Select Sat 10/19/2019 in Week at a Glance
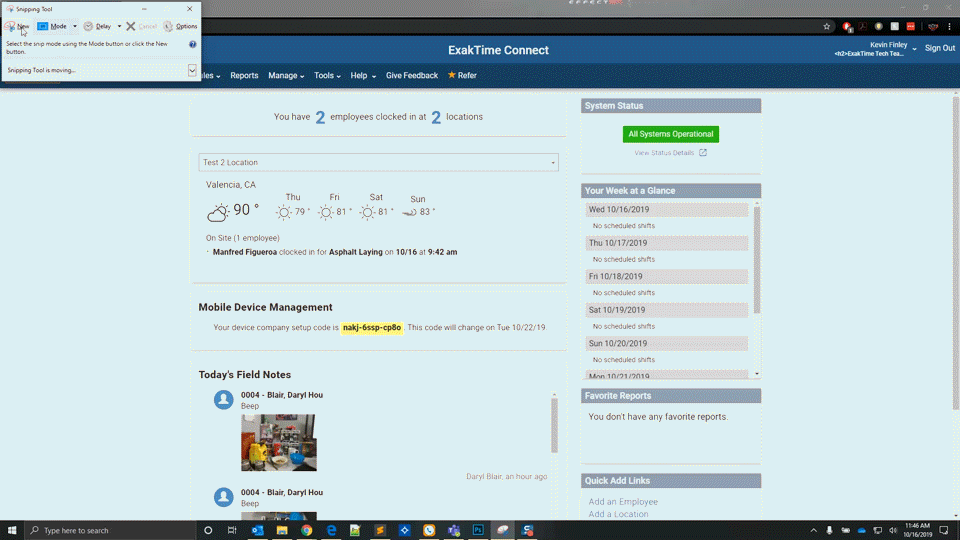The width and height of the screenshot is (960, 540). pyautogui.click(x=666, y=310)
